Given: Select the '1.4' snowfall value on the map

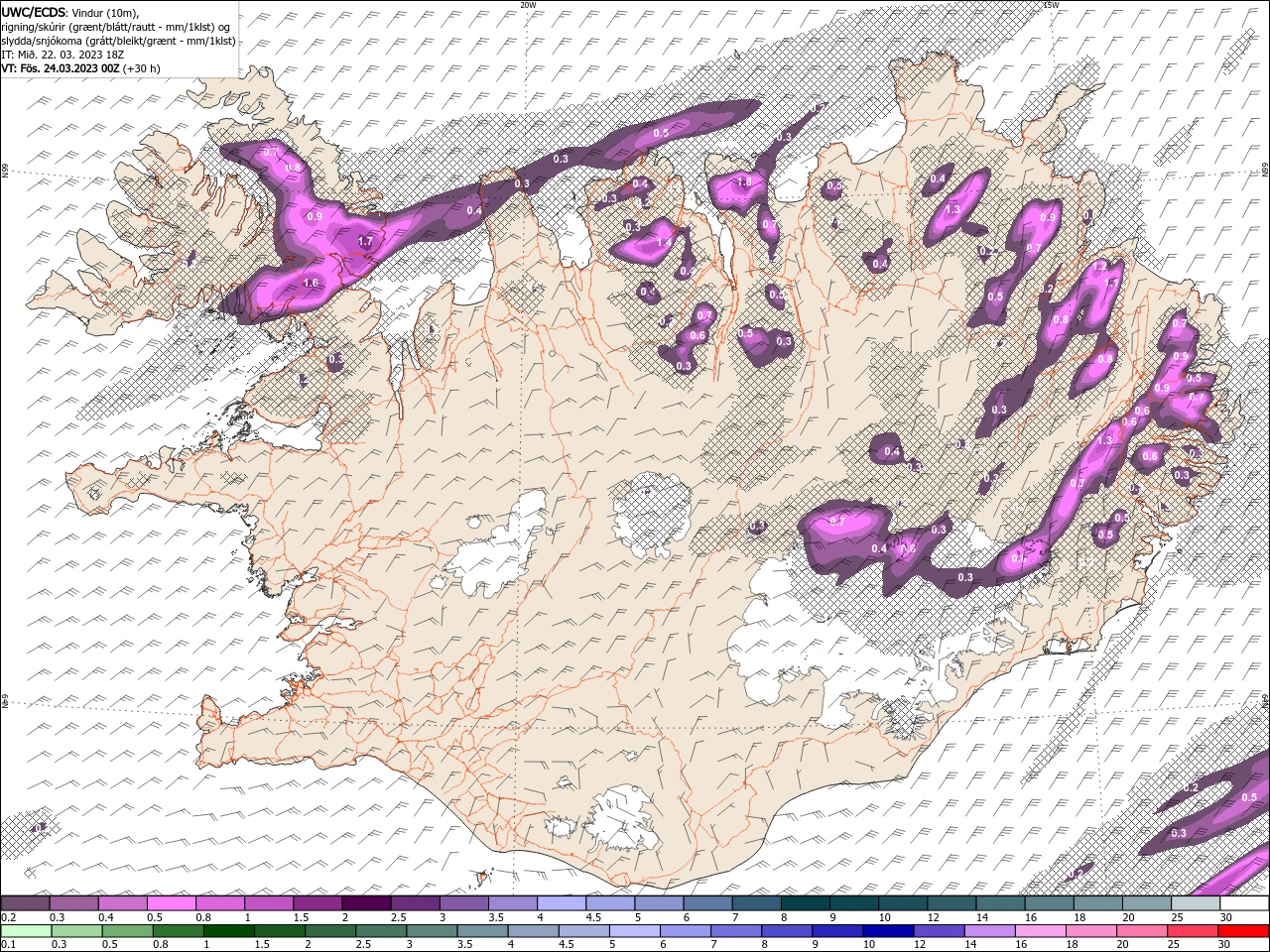Looking at the screenshot, I should [664, 242].
